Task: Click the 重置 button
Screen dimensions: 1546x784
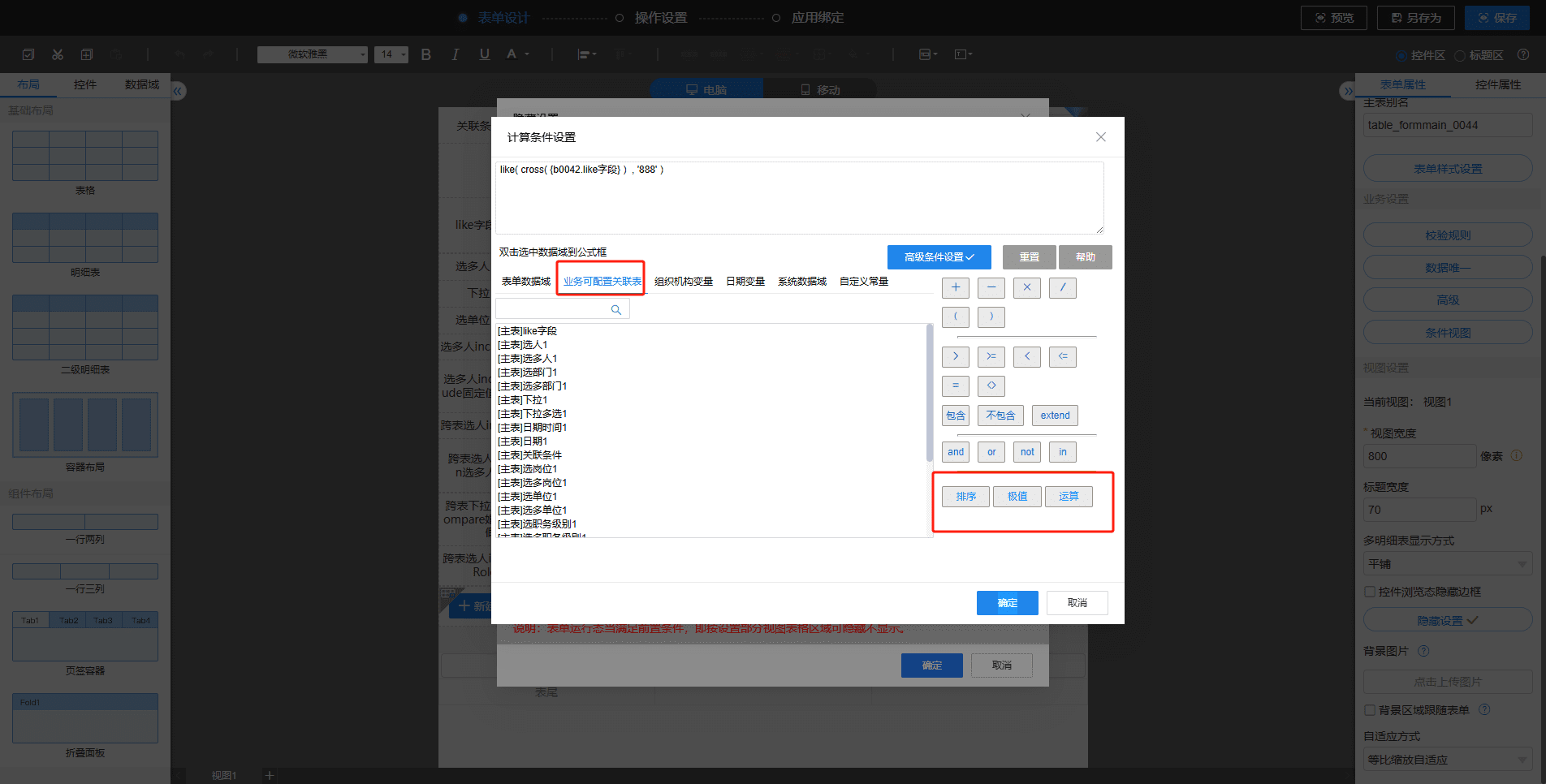Action: (x=1030, y=256)
